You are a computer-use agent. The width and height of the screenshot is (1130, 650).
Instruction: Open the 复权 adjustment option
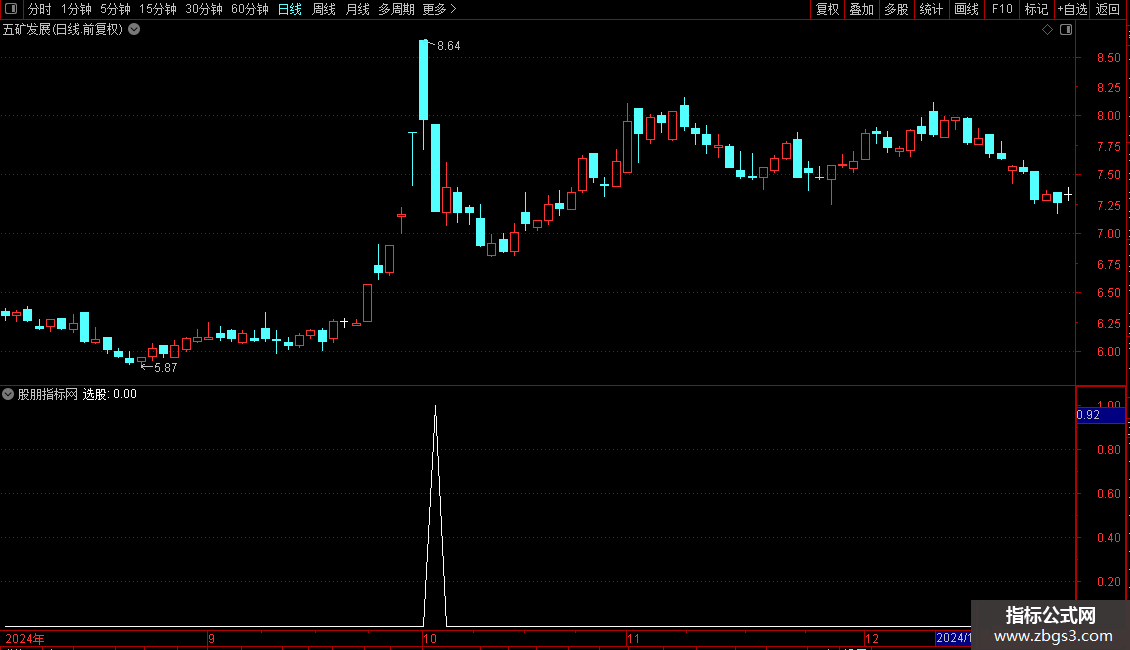tap(827, 9)
